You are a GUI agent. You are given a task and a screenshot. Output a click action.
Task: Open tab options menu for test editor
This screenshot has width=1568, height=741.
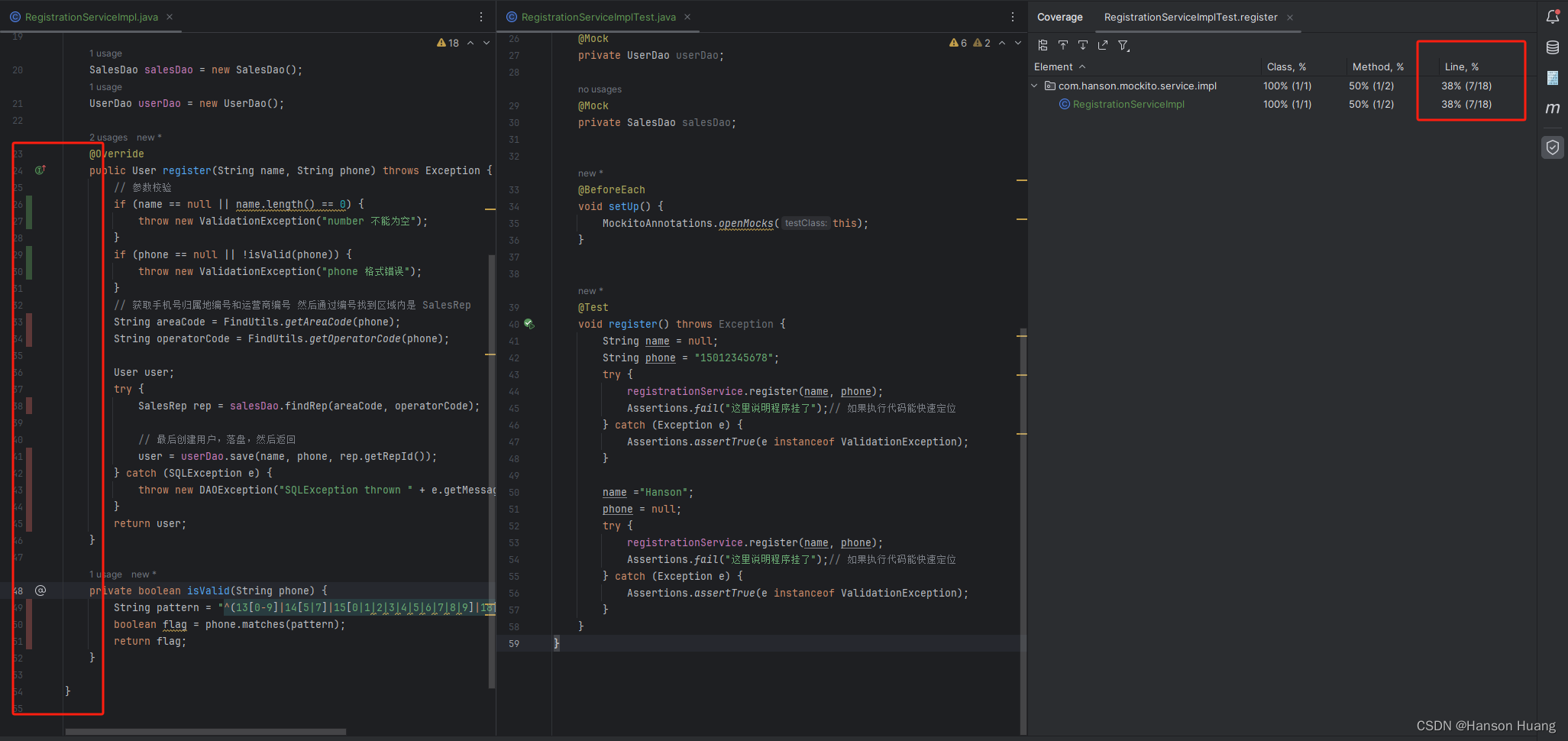point(1013,17)
